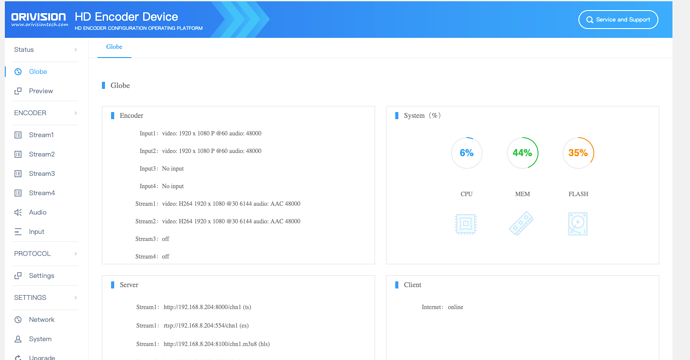690x360 pixels.
Task: Click the Upgrade refresh icon
Action: click(x=18, y=358)
